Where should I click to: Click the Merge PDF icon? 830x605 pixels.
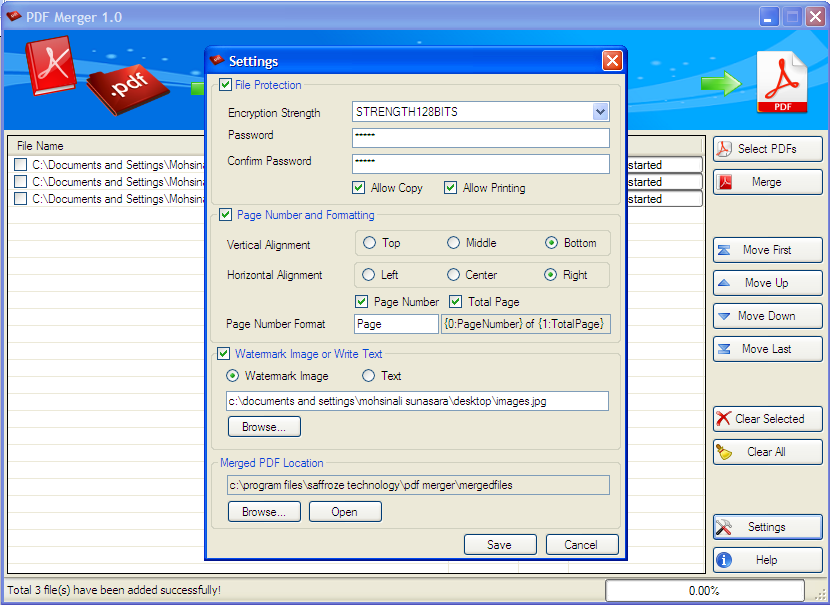725,182
